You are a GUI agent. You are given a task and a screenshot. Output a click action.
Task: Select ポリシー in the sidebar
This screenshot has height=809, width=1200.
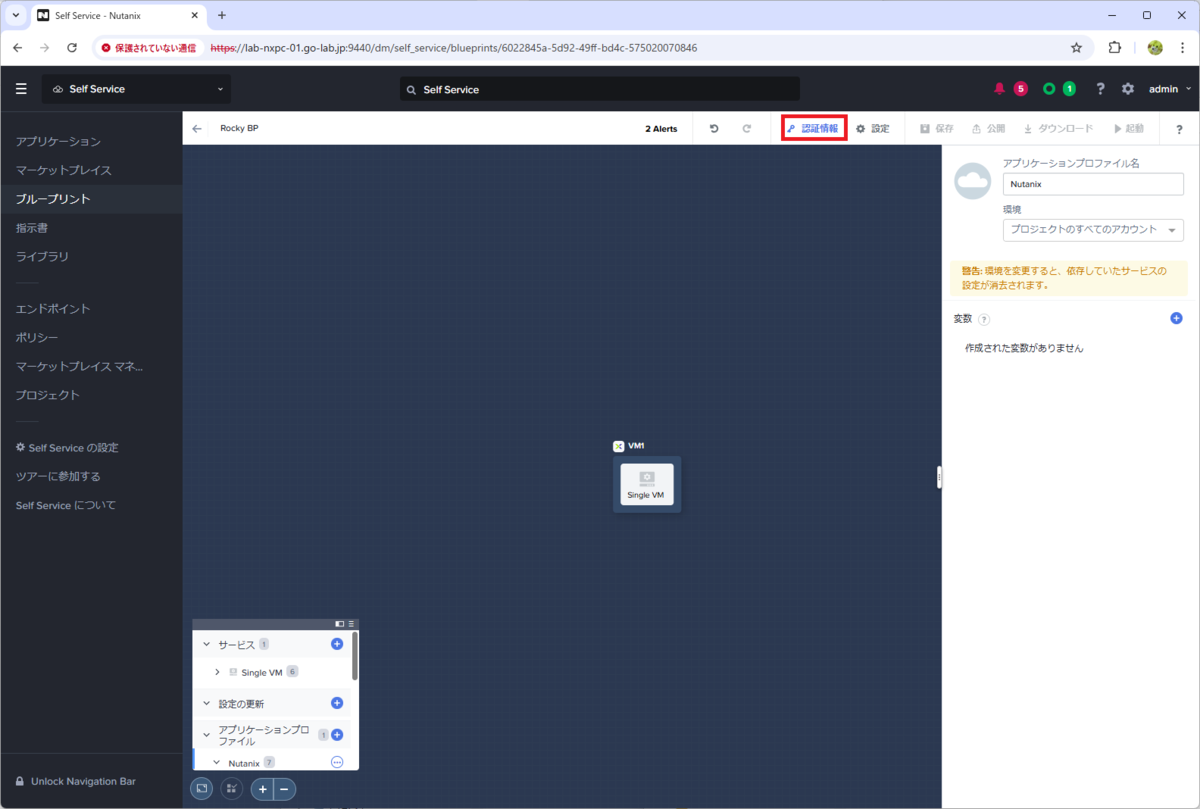pos(37,338)
